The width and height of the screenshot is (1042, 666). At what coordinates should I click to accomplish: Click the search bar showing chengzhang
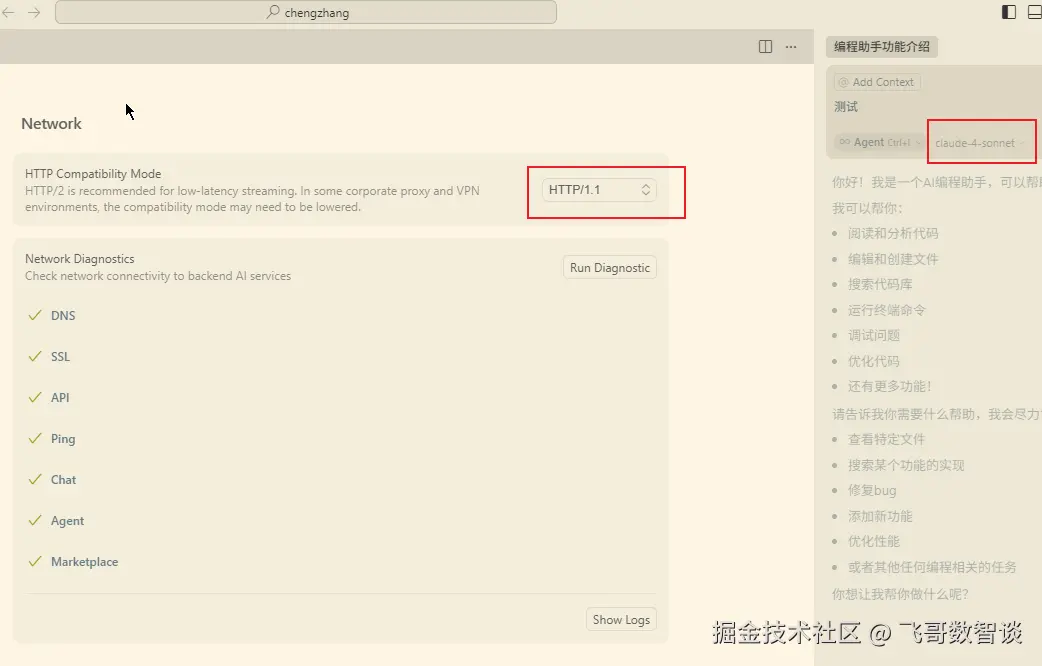306,12
